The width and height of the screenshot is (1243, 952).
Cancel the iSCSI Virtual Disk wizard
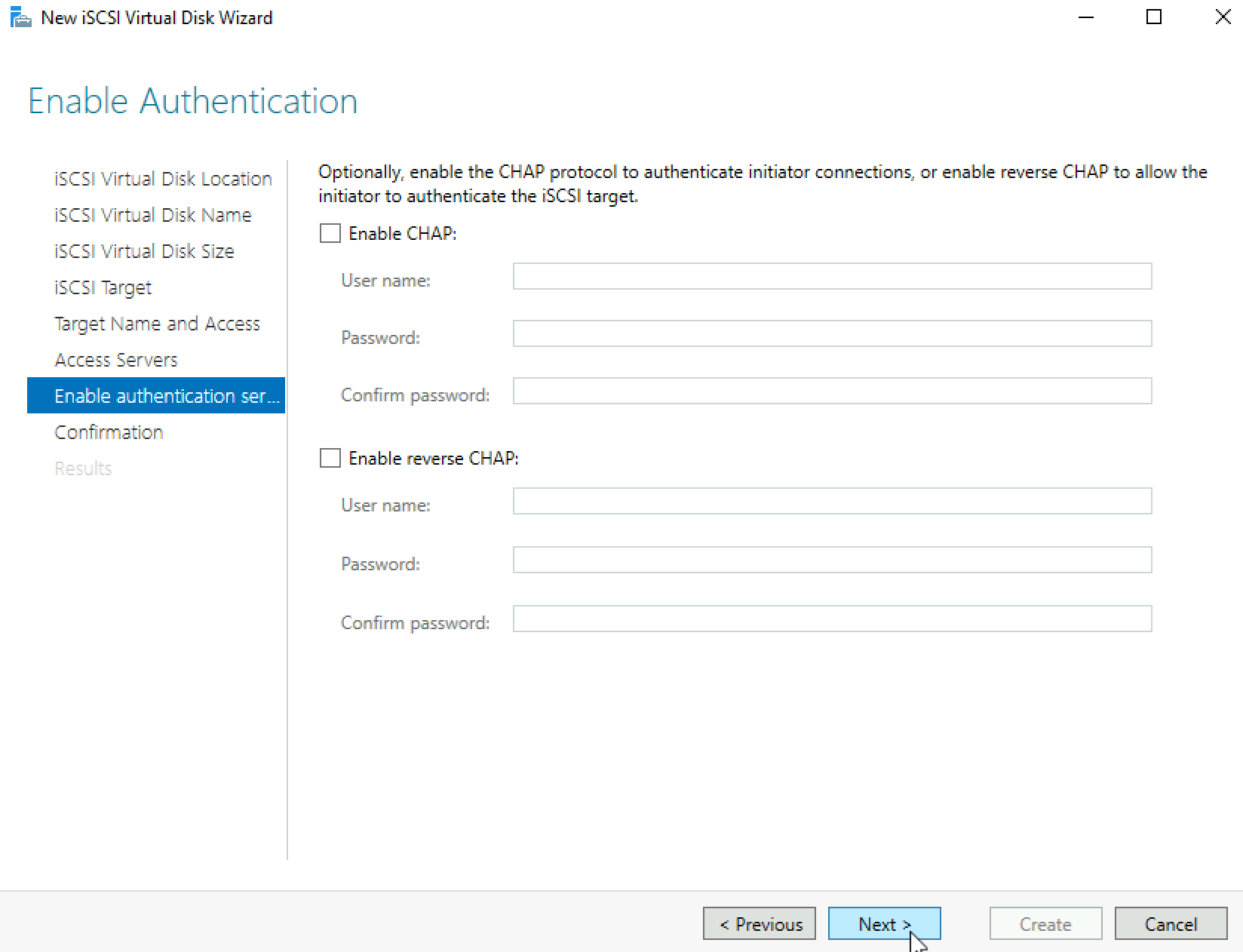1171,923
